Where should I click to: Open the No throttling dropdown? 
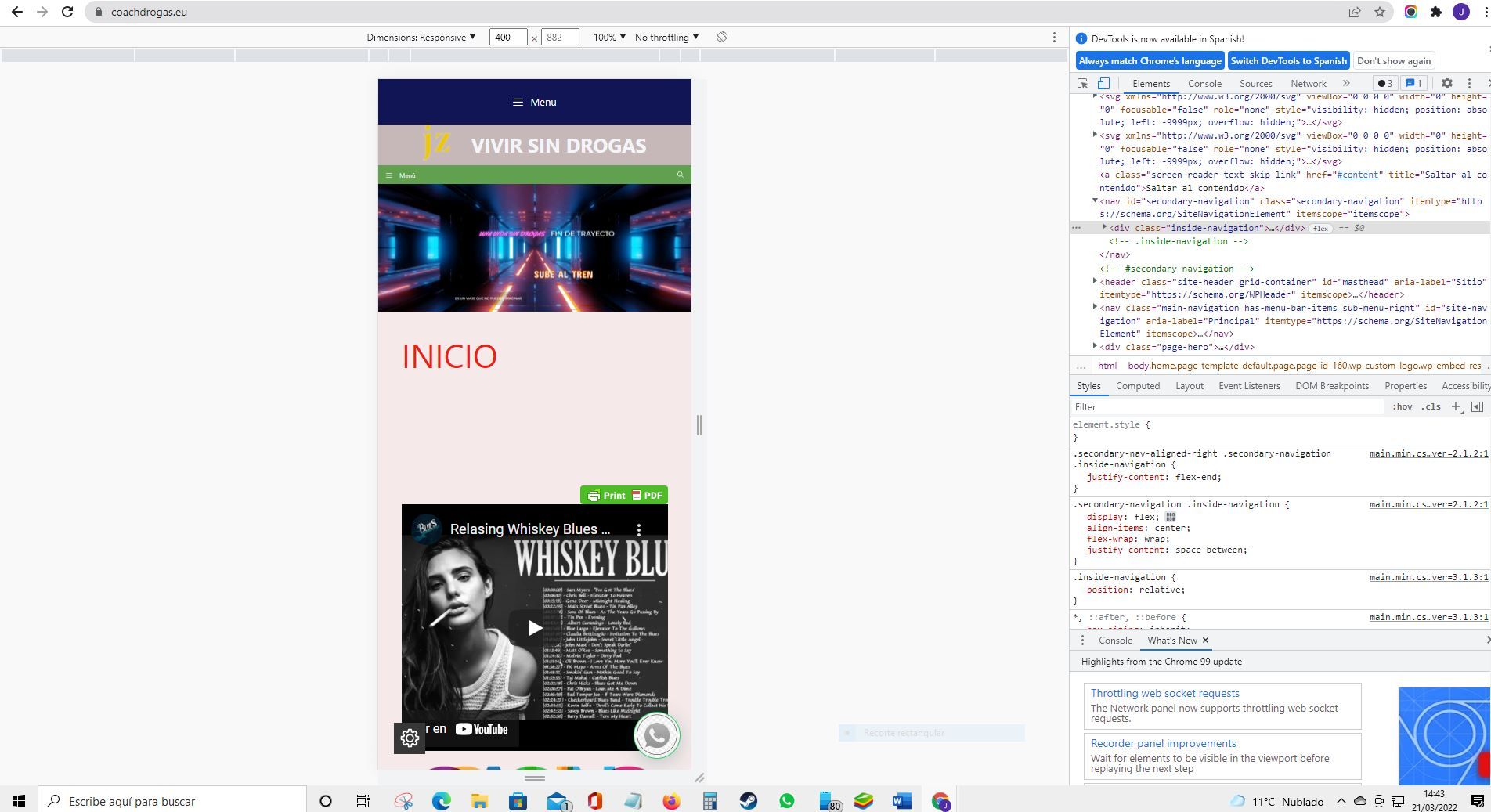click(x=666, y=38)
